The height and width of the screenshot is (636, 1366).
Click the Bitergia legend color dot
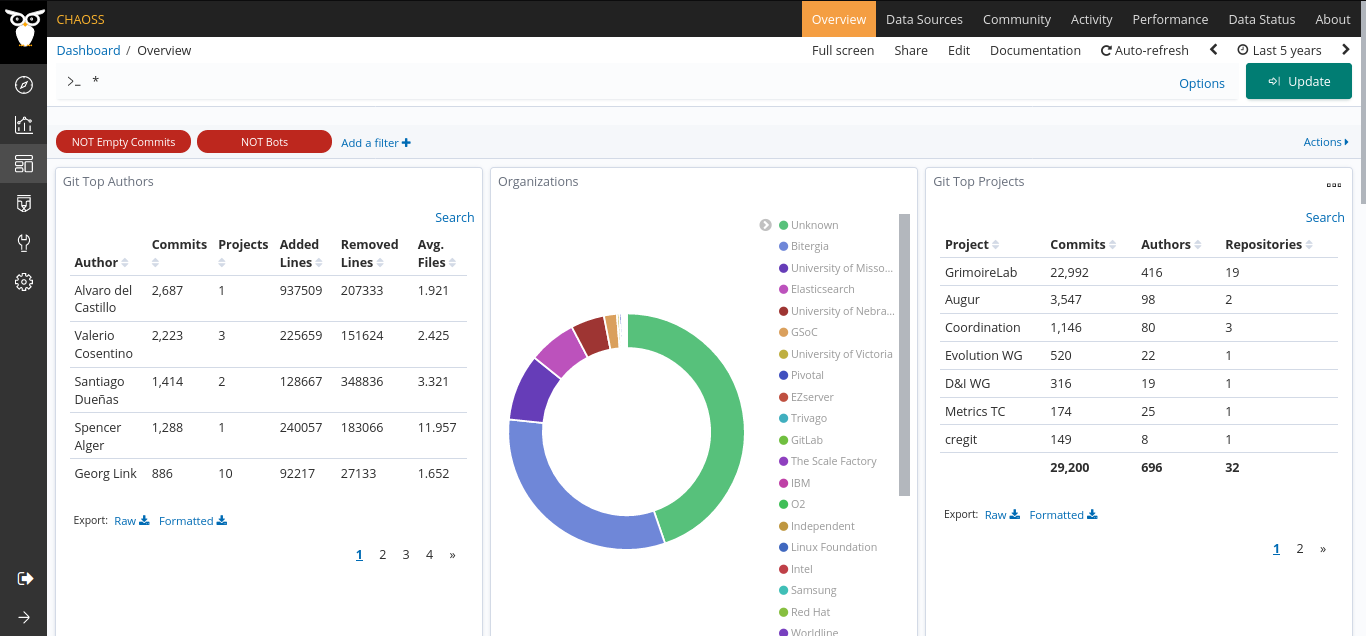784,246
